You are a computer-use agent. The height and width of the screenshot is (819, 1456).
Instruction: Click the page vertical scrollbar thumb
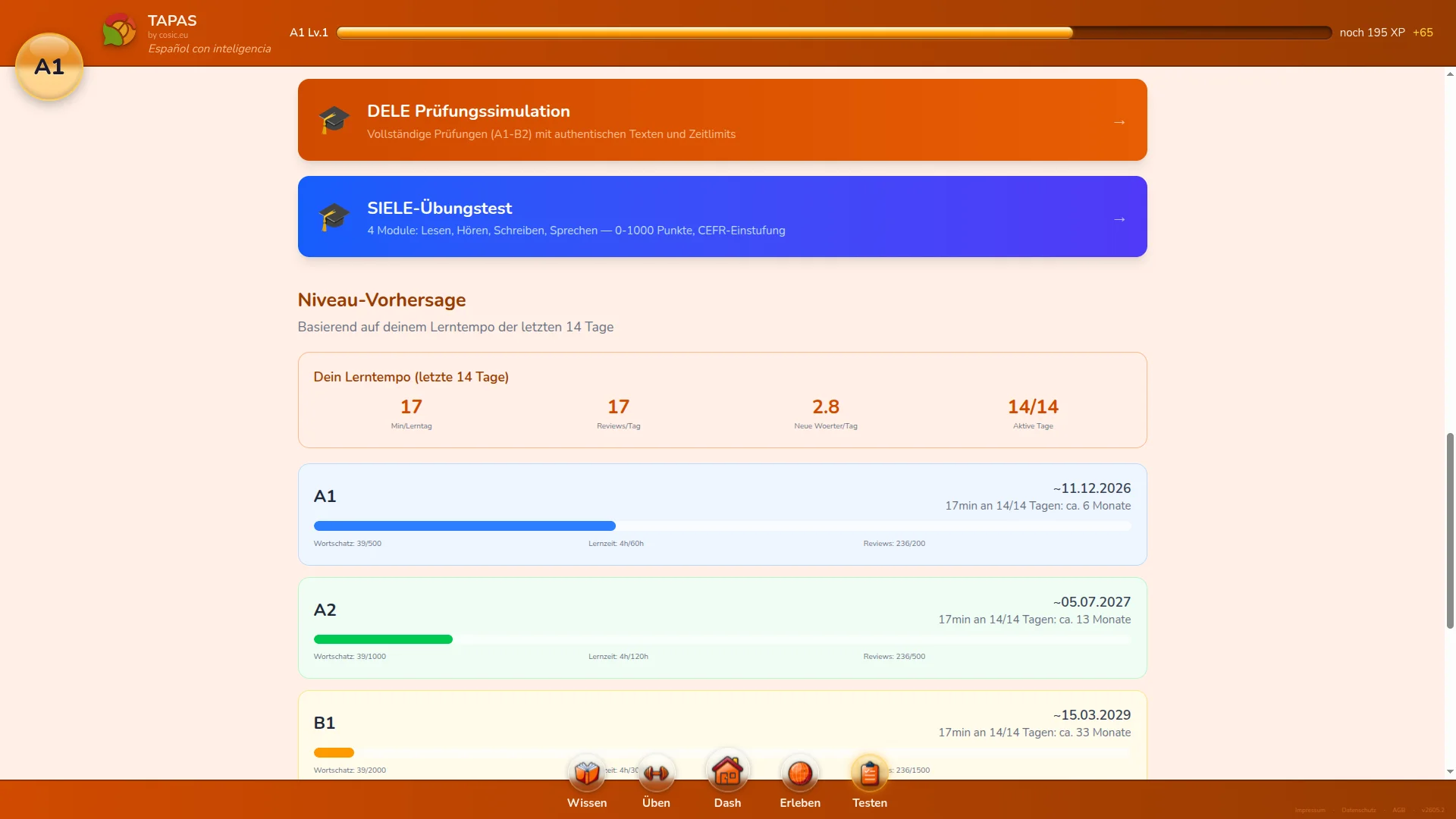(x=1450, y=531)
